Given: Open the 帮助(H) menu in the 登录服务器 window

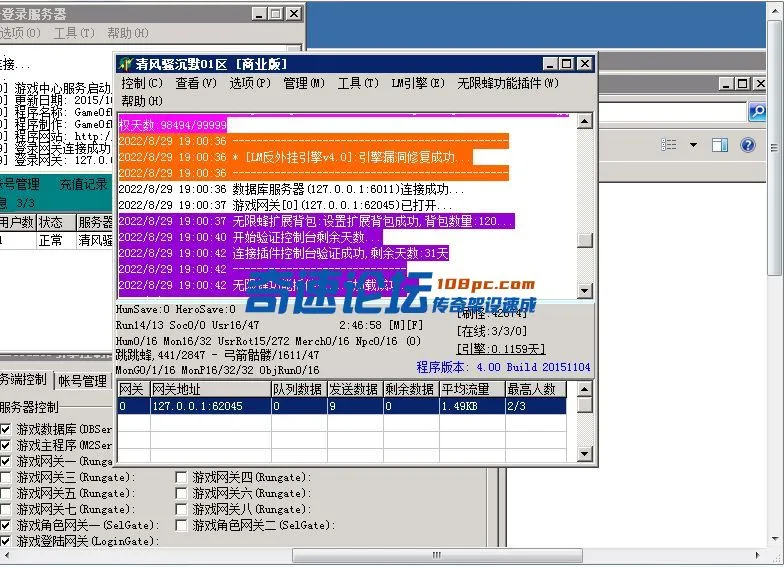Looking at the screenshot, I should pos(128,33).
